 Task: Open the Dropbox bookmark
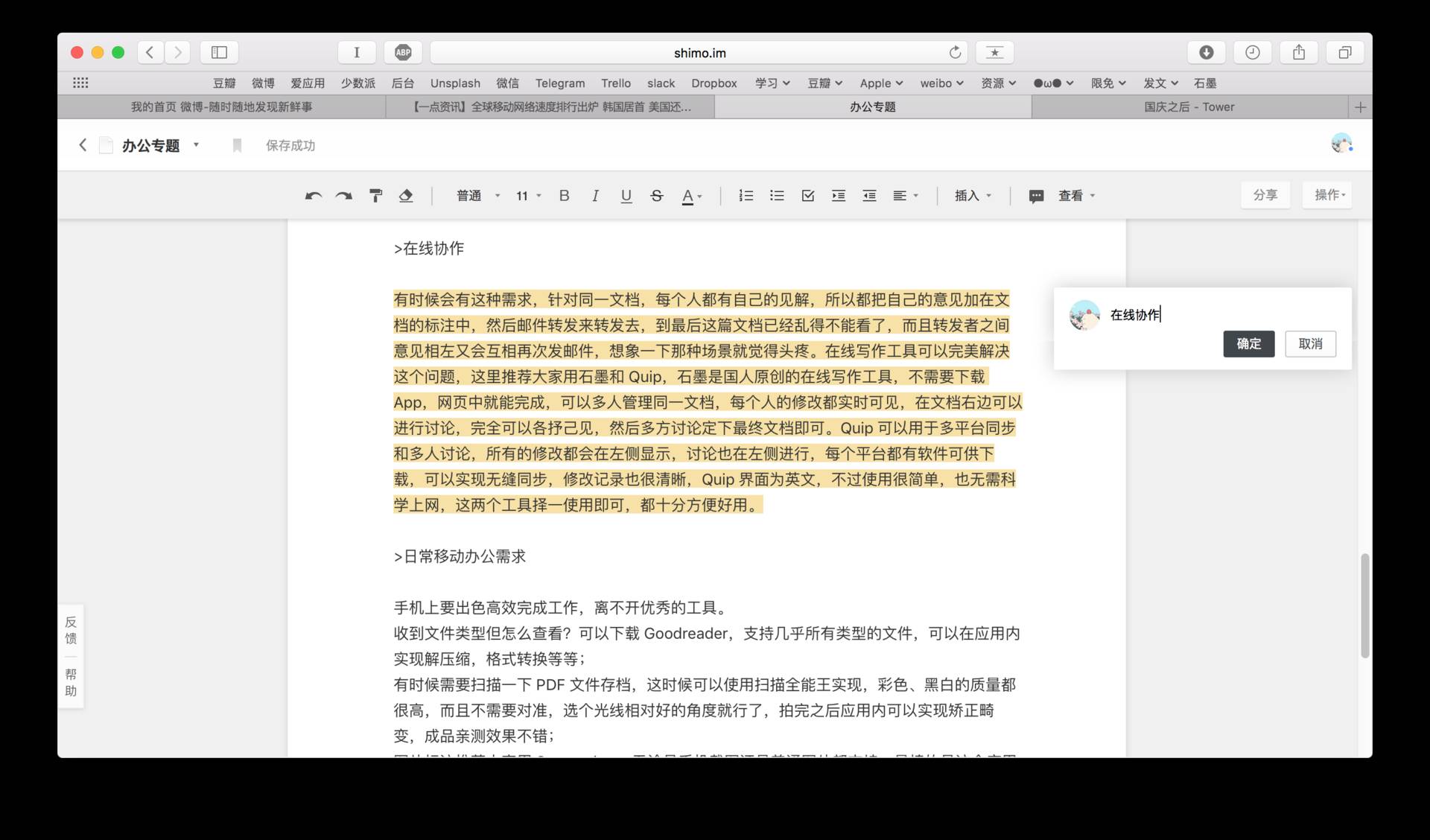[x=714, y=83]
